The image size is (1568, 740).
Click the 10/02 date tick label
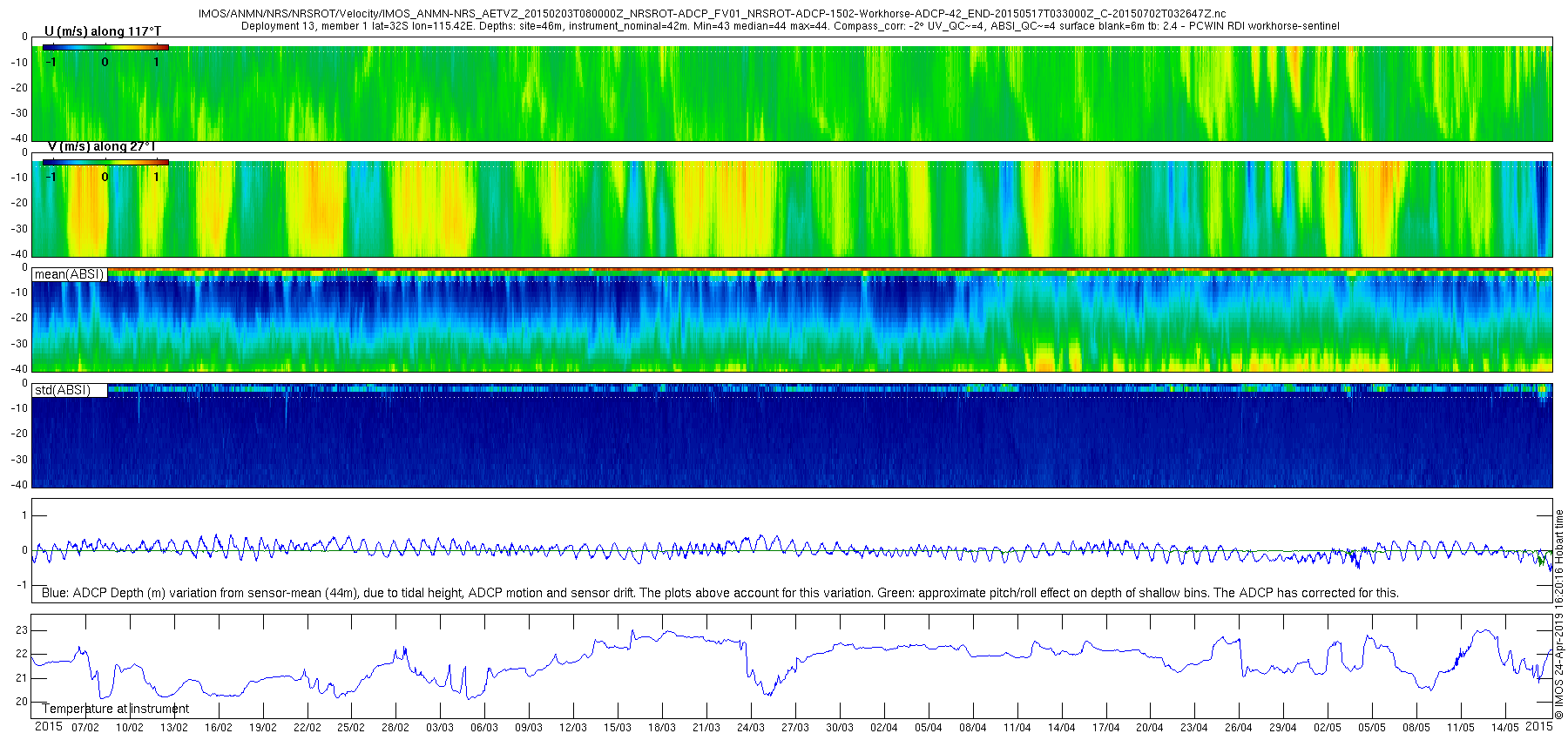pos(130,728)
